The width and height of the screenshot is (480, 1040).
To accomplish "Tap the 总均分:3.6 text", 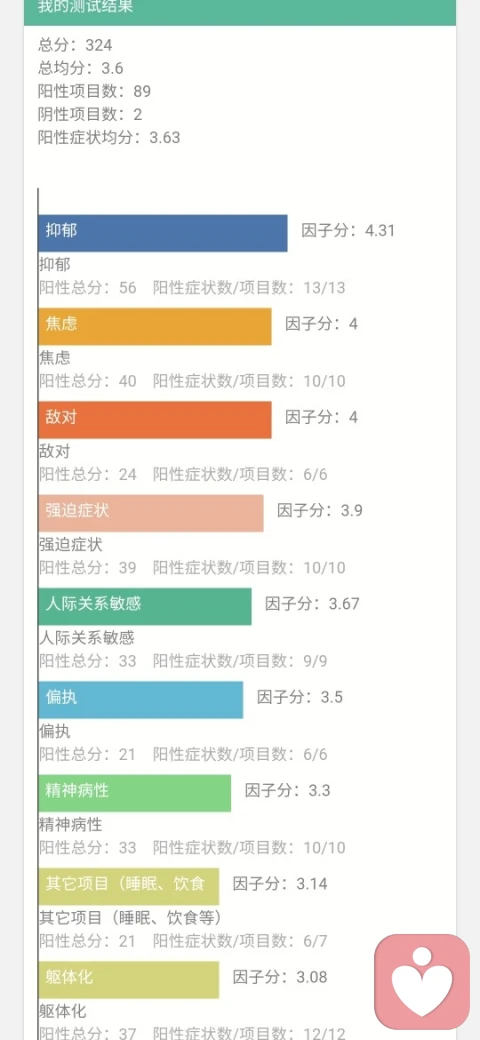I will coord(81,68).
